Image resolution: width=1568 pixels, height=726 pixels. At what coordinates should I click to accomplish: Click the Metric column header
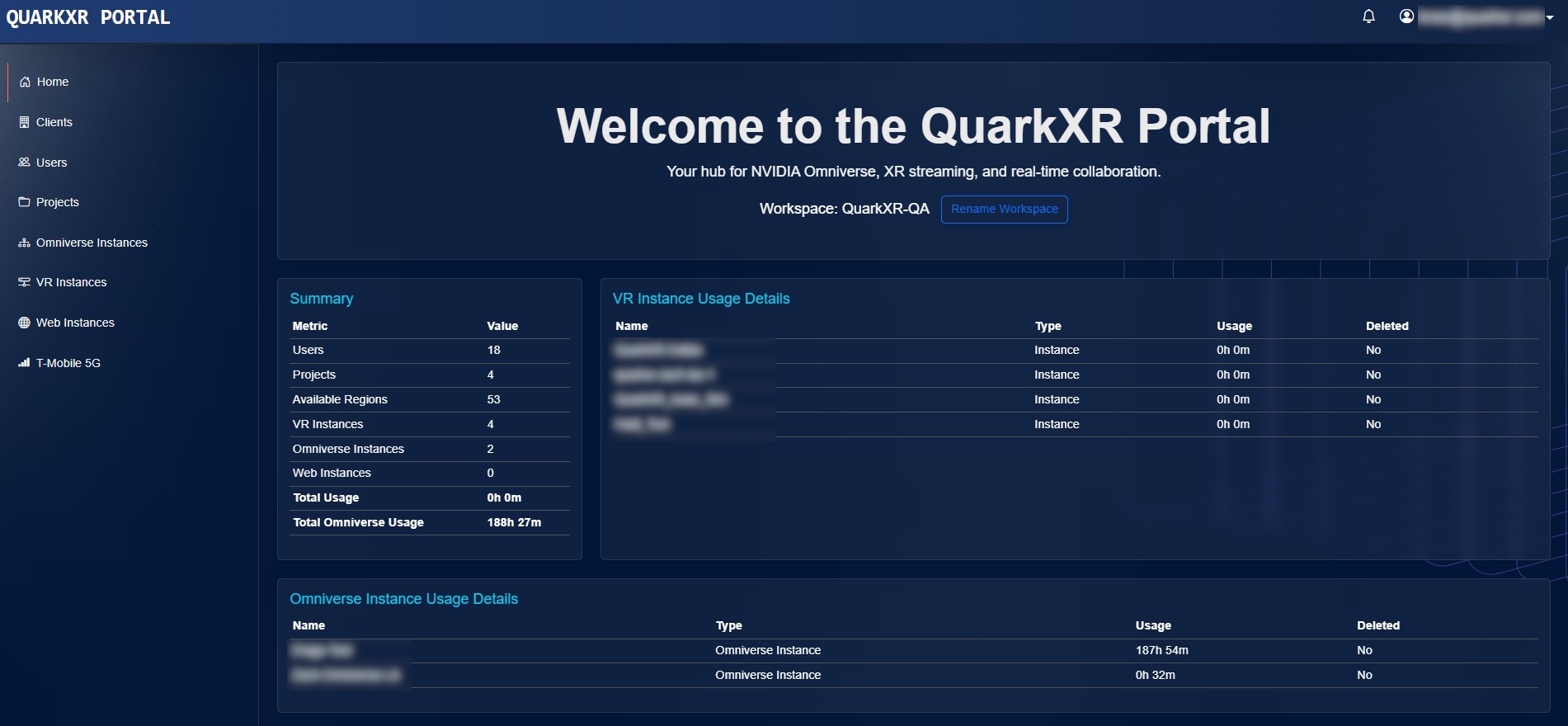click(x=310, y=326)
